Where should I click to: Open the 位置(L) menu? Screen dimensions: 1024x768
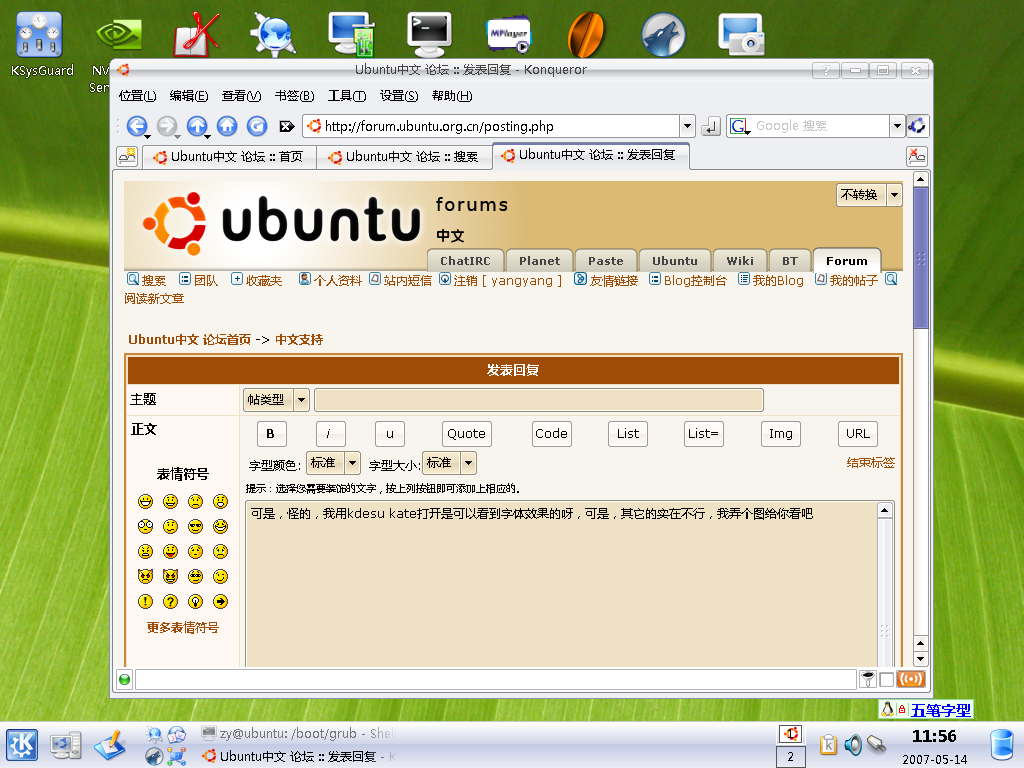[137, 96]
